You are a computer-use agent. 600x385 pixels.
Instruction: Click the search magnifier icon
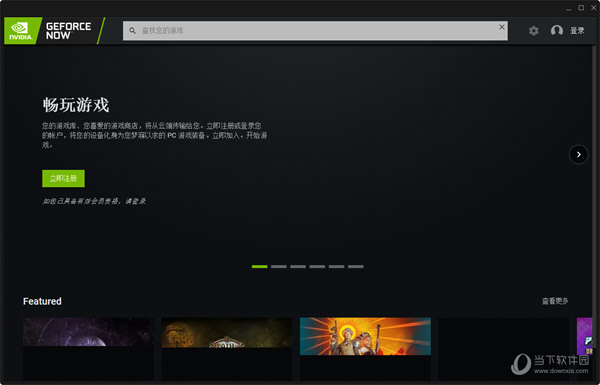(x=132, y=30)
